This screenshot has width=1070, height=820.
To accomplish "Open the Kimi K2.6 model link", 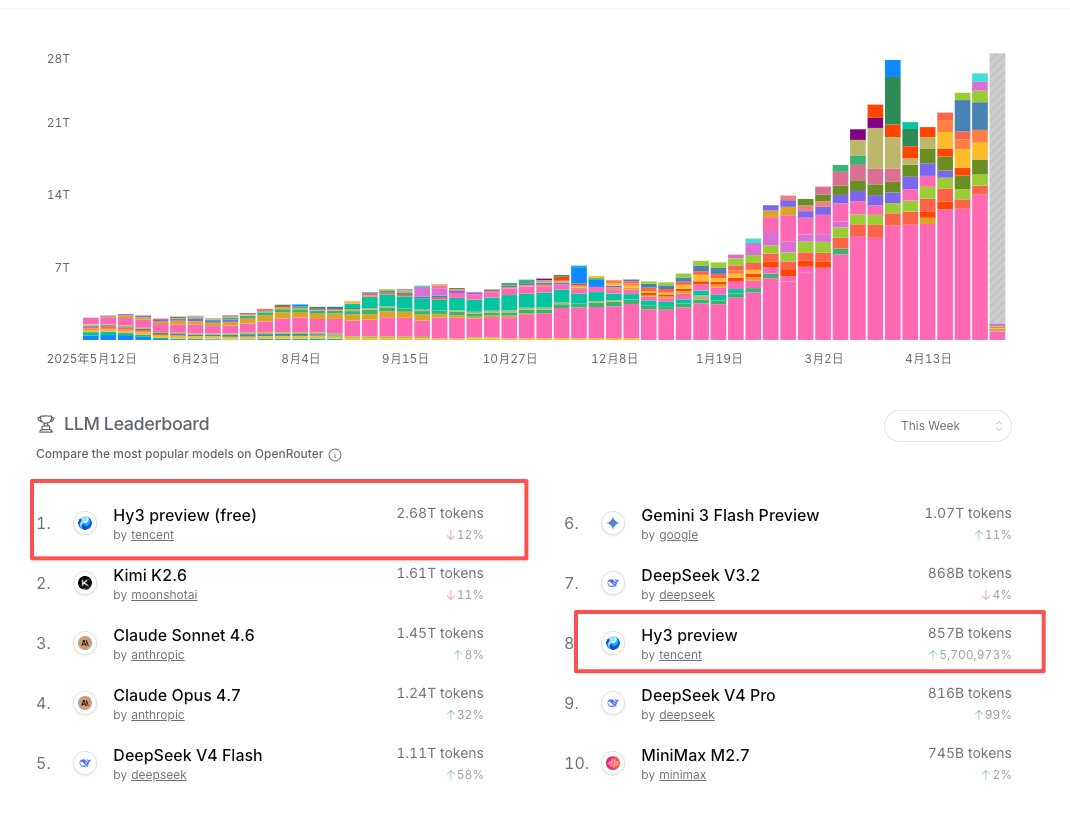I will click(x=150, y=575).
